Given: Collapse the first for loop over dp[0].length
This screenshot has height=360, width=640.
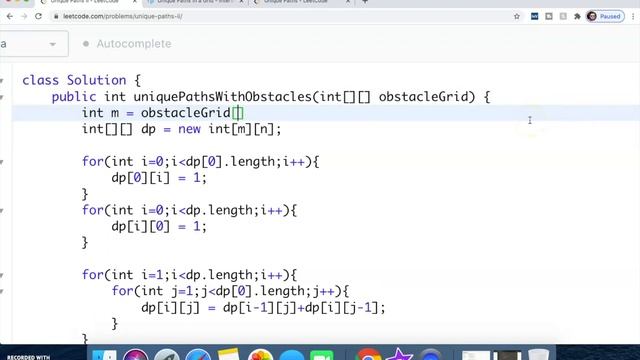Looking at the screenshot, I should click(x=2, y=162).
